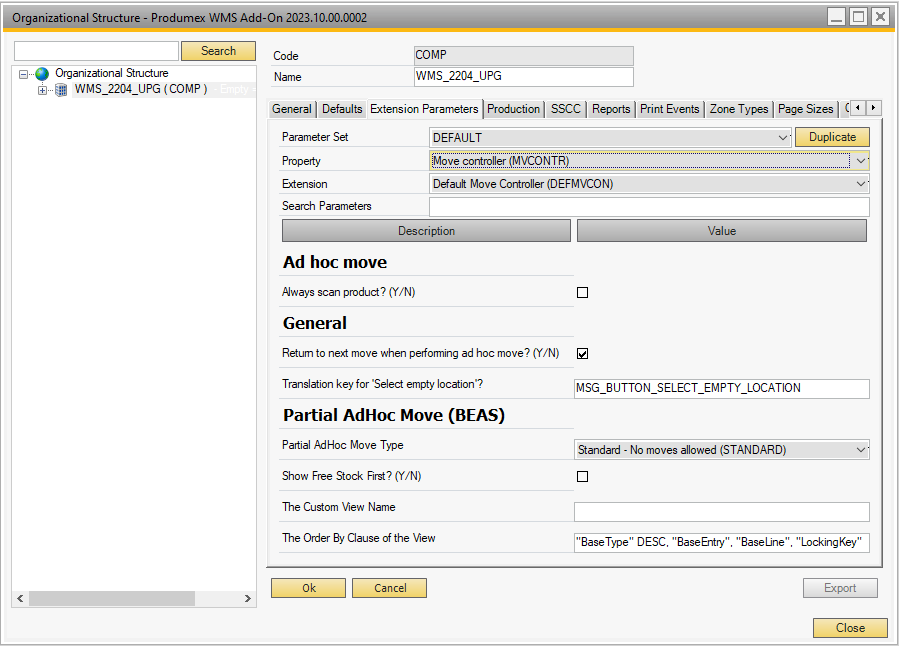Uncheck 'Return to next move' checkbox
The image size is (899, 646).
pyautogui.click(x=583, y=354)
